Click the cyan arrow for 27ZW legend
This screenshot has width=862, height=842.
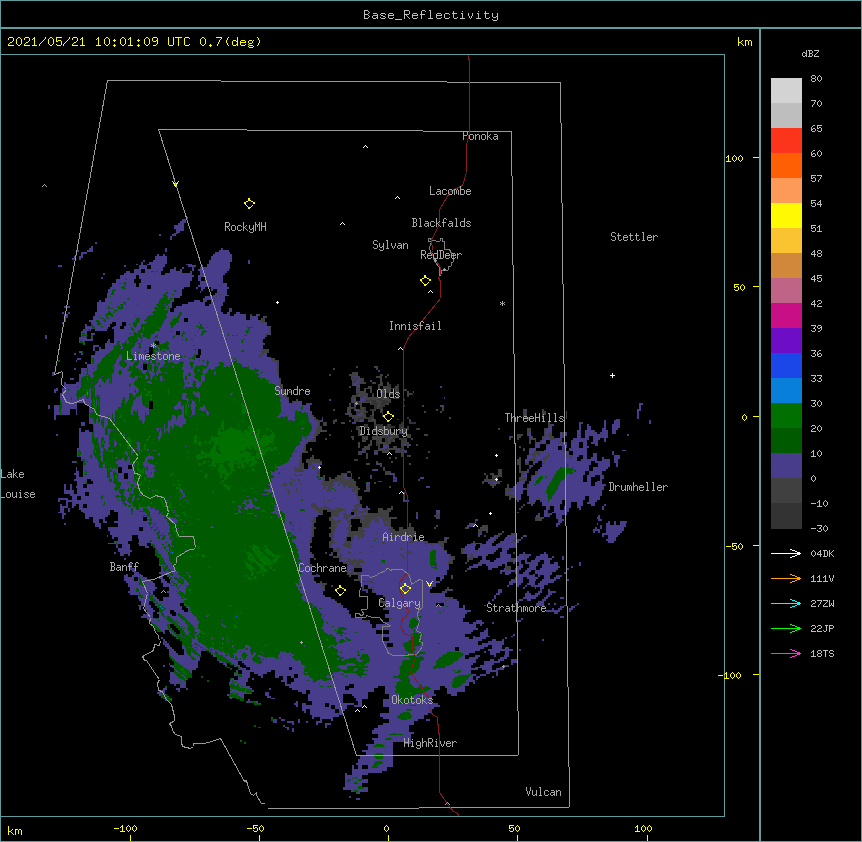786,603
